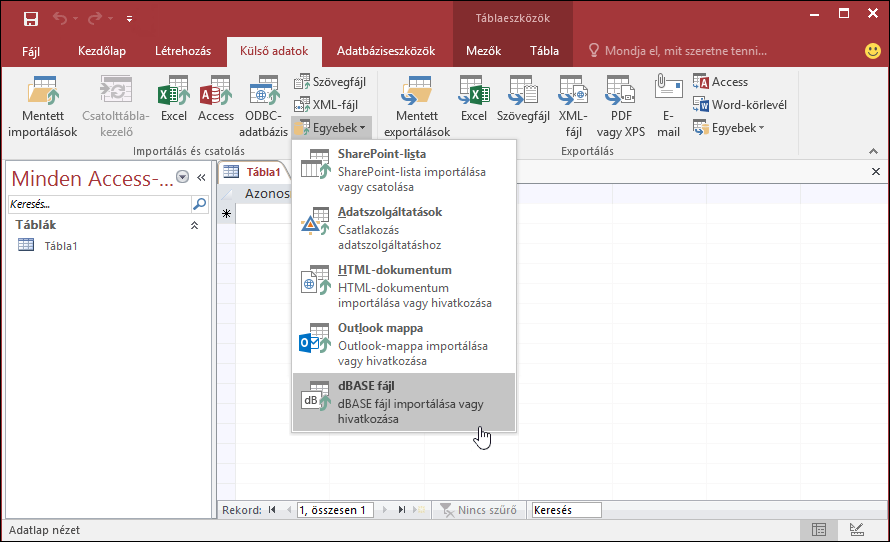
Task: Choose Outlook mappa menu item
Action: tap(404, 344)
